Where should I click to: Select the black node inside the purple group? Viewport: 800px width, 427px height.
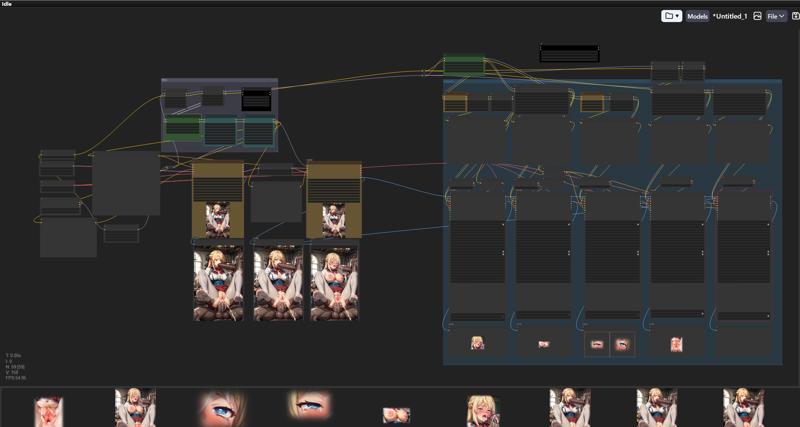pyautogui.click(x=256, y=99)
